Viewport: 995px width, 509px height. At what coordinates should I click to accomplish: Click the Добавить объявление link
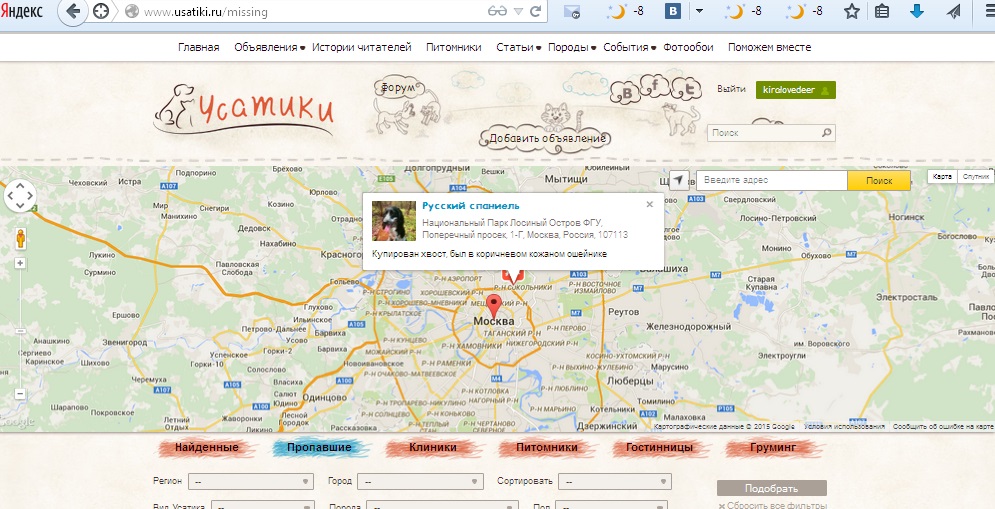click(x=547, y=137)
